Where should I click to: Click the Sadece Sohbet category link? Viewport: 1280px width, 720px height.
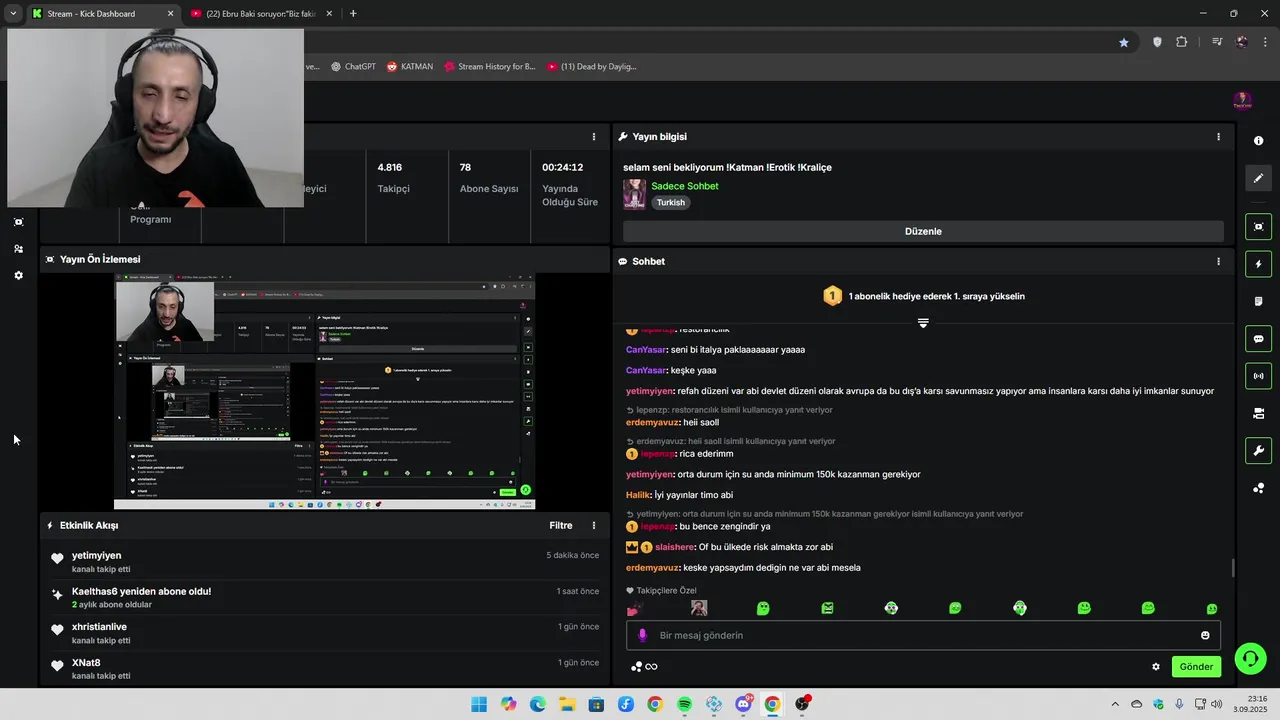pos(684,186)
